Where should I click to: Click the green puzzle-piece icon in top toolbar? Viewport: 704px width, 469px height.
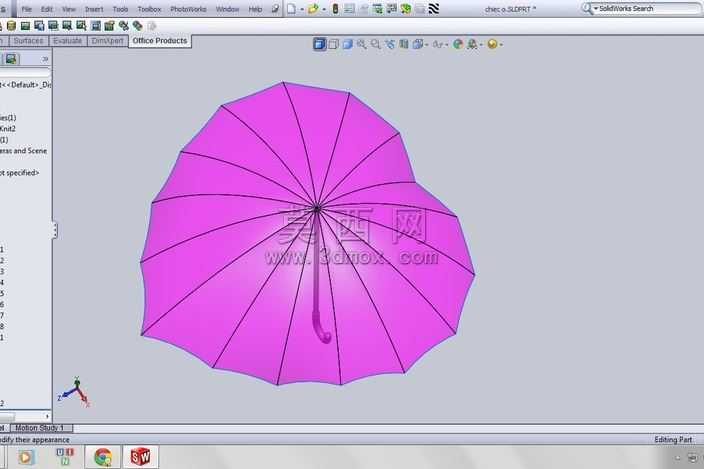coord(406,9)
